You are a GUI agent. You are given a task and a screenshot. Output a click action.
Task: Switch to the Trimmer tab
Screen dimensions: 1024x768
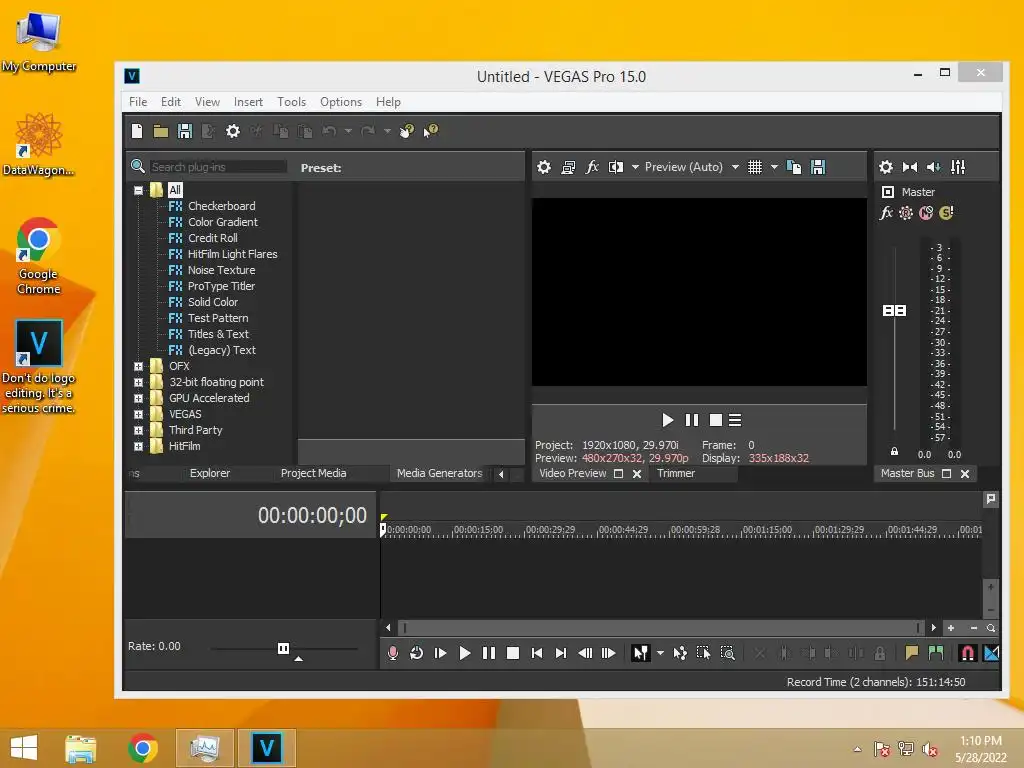(676, 473)
